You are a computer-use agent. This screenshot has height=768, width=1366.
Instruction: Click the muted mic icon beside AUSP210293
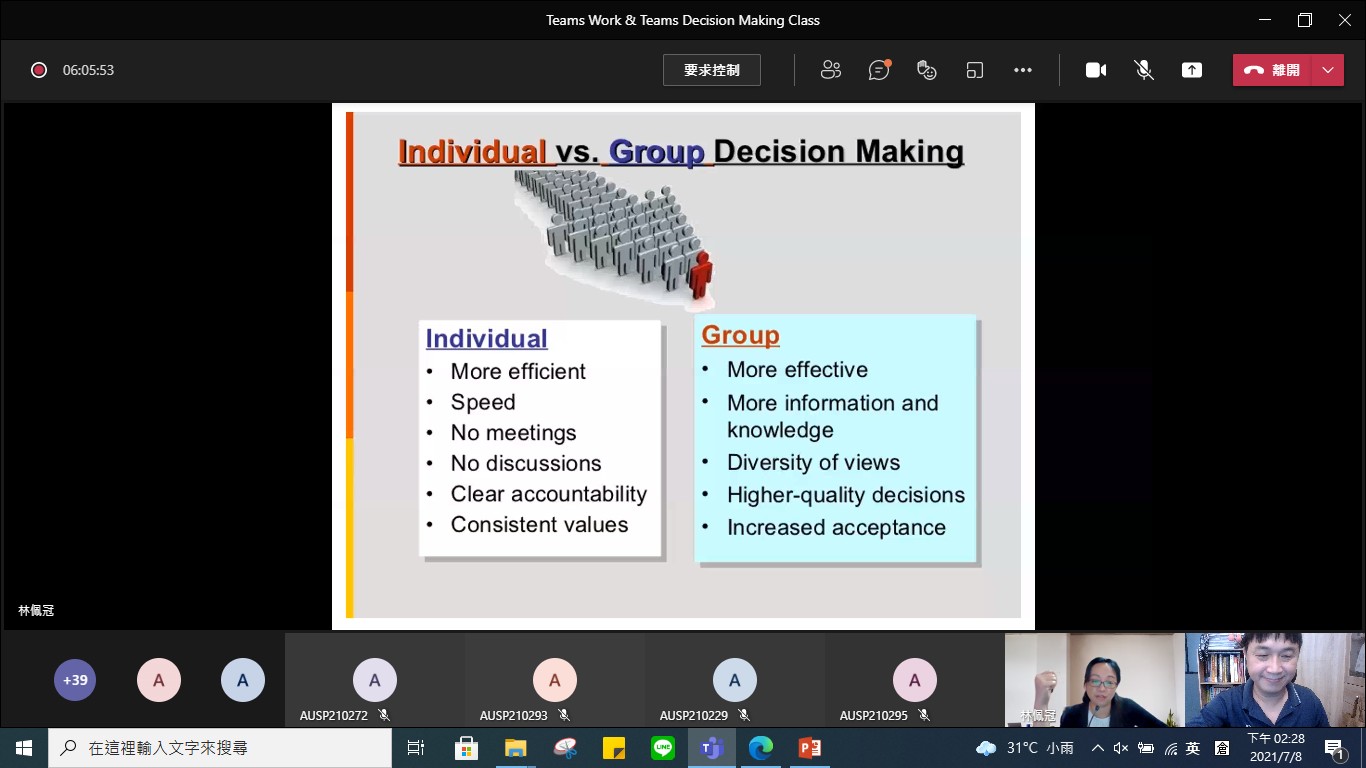point(564,715)
